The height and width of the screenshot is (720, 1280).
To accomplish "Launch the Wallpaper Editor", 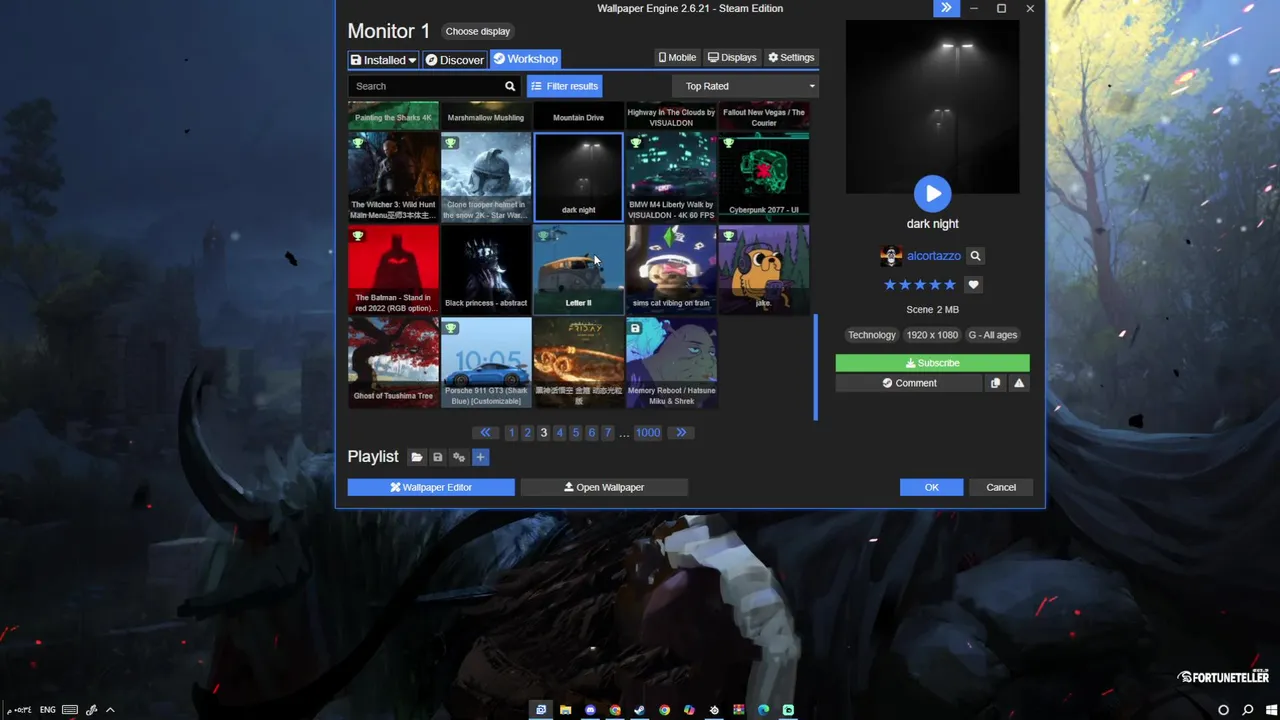I will coord(431,487).
